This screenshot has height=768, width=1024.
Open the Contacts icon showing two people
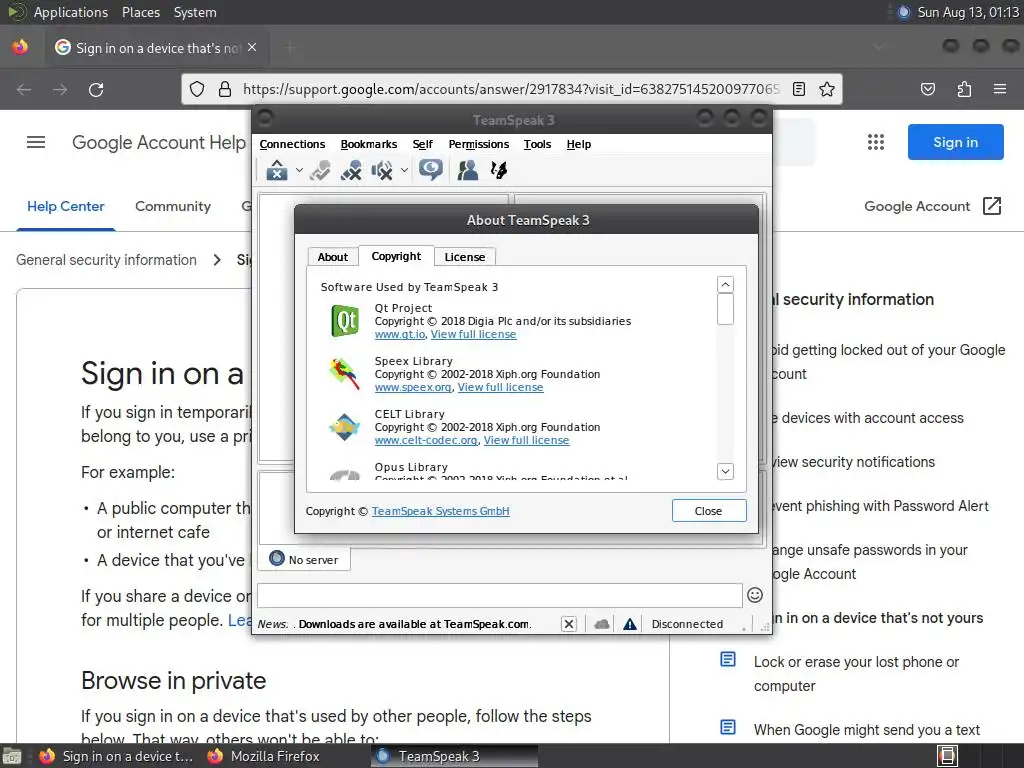[x=467, y=170]
